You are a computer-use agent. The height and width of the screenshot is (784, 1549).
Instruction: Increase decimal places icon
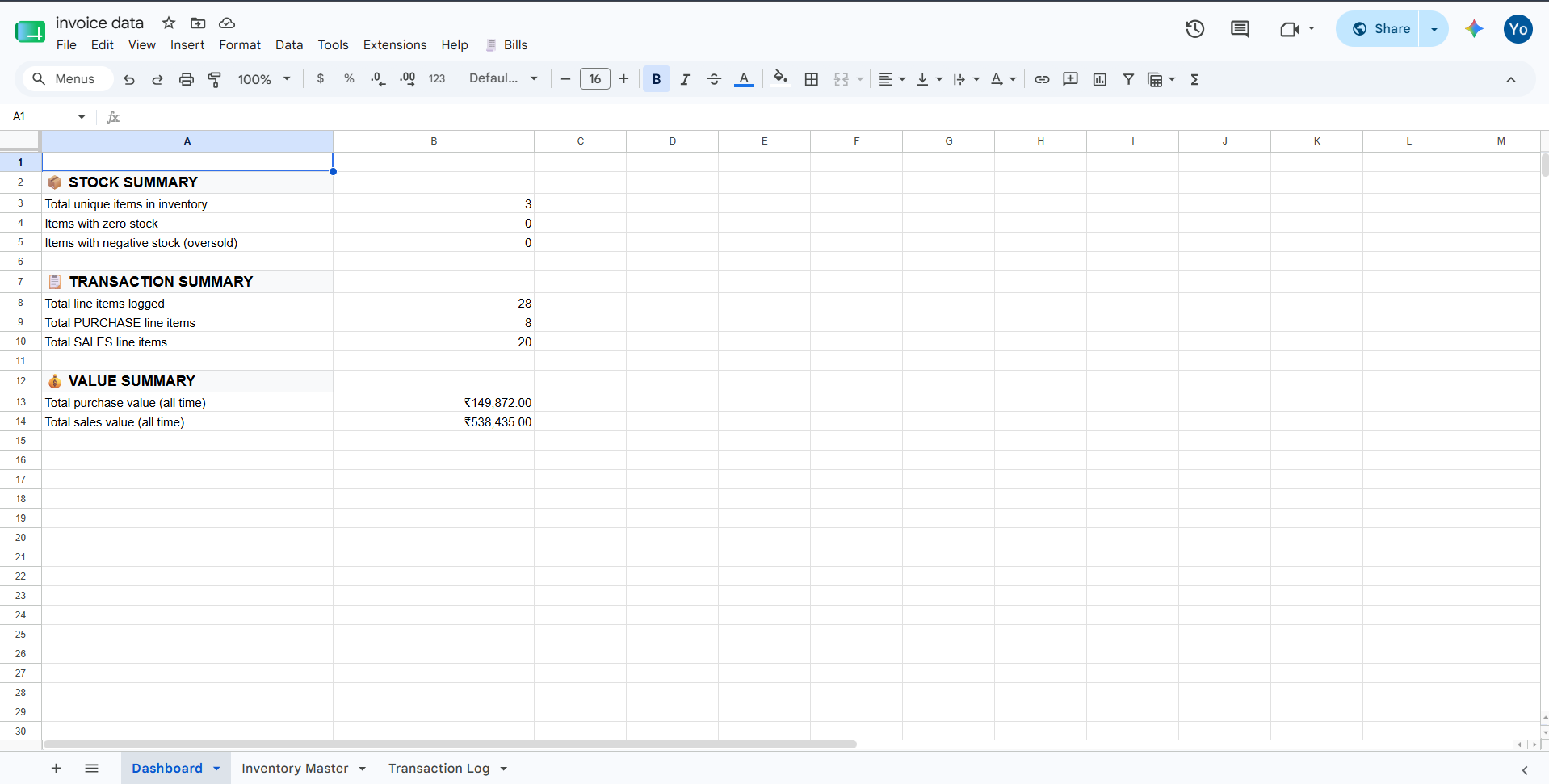(407, 79)
